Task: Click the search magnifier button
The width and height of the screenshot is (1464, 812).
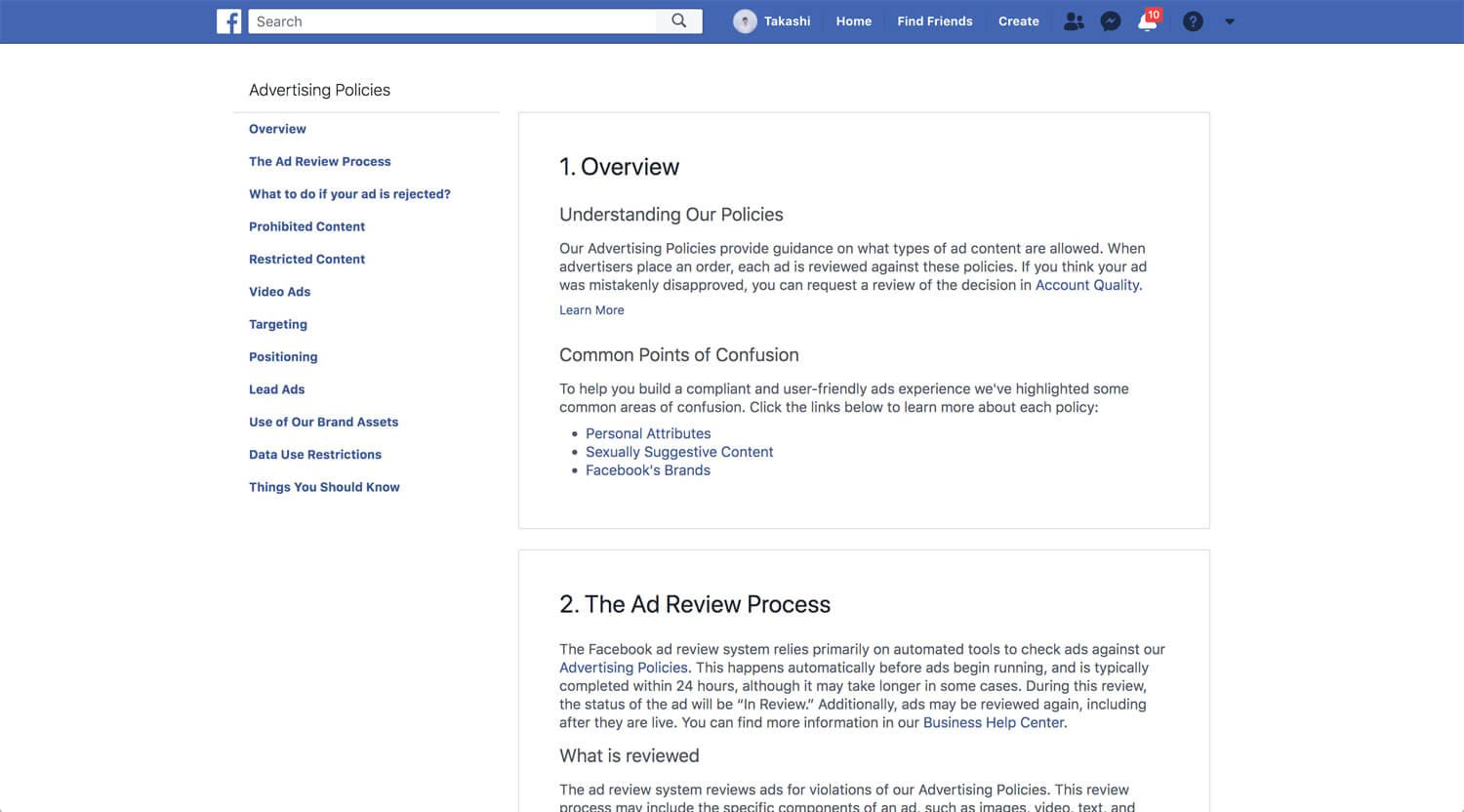Action: [679, 20]
